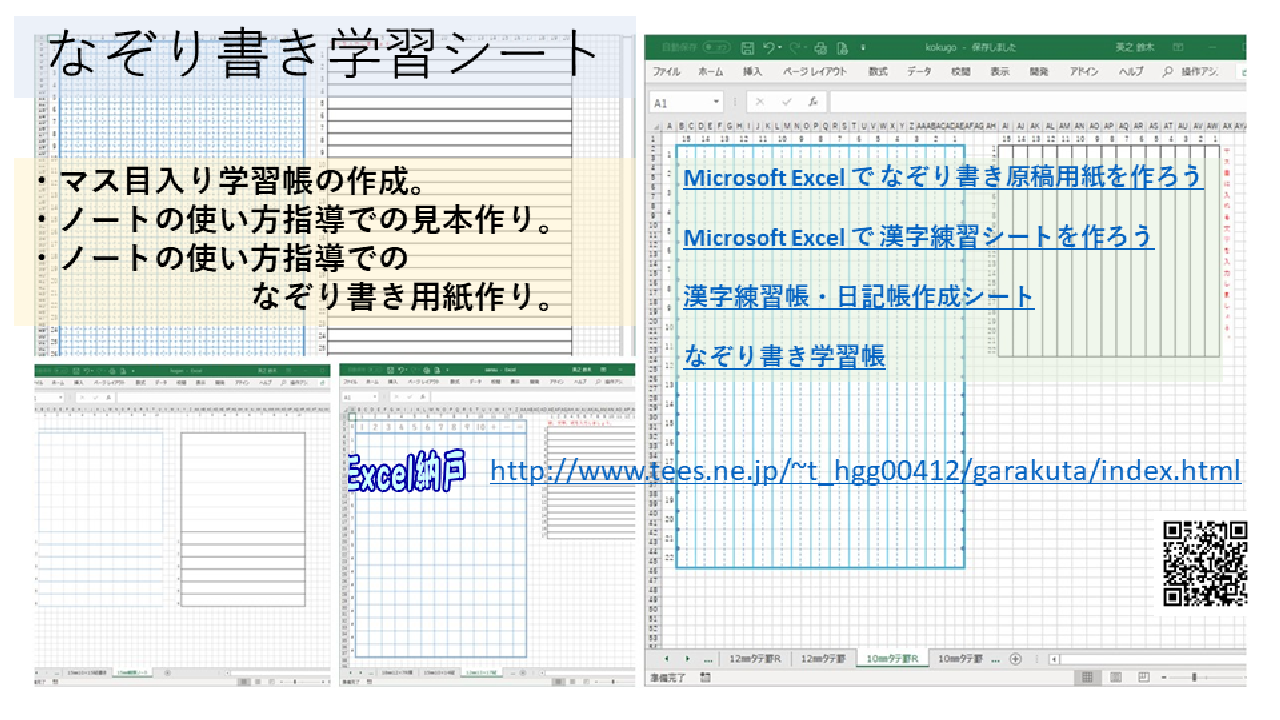
Task: Click the previous sheet arrow in kokugo tab bar
Action: 667,659
